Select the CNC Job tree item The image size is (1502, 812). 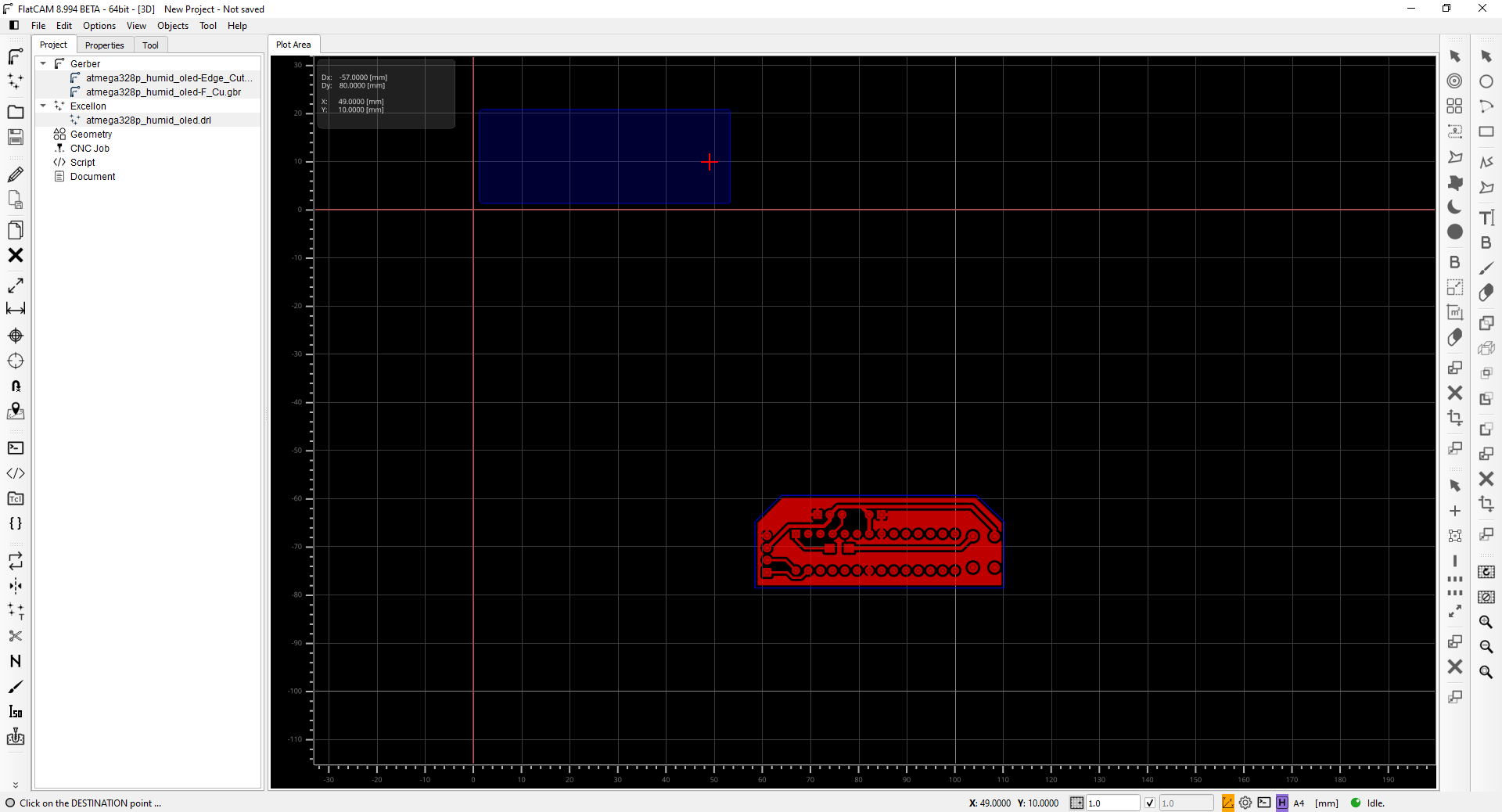89,148
